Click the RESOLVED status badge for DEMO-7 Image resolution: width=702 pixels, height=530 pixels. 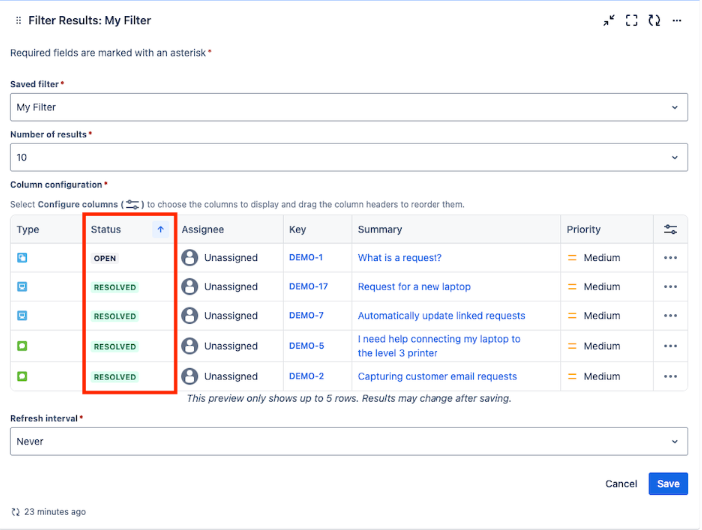point(115,316)
